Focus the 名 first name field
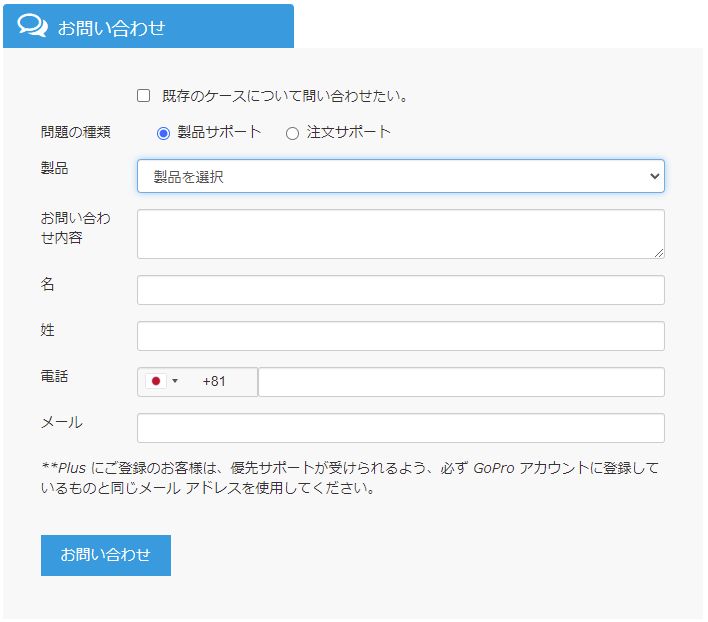The image size is (708, 622). [401, 290]
